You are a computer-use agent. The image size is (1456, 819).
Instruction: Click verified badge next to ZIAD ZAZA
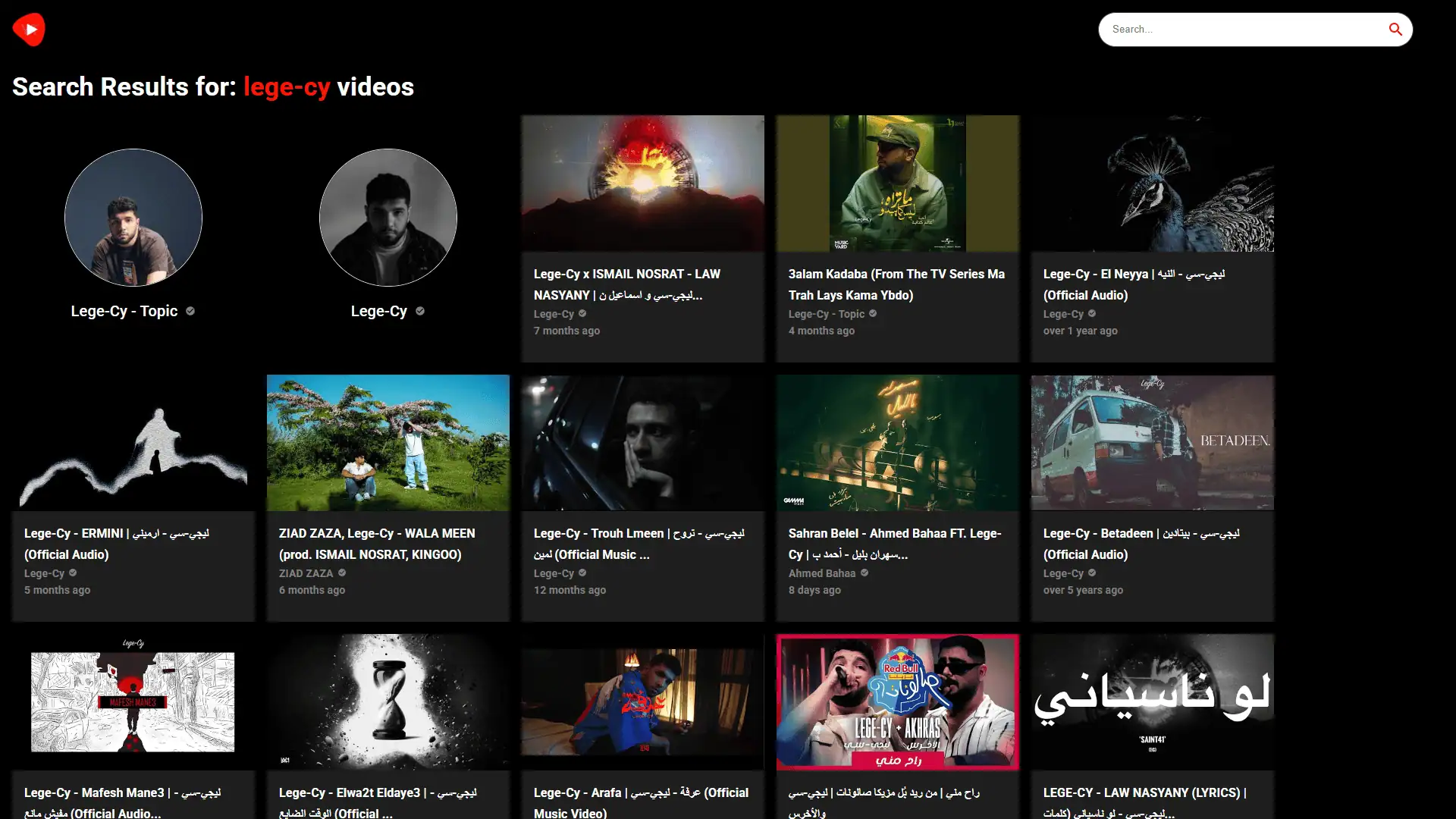coord(342,573)
